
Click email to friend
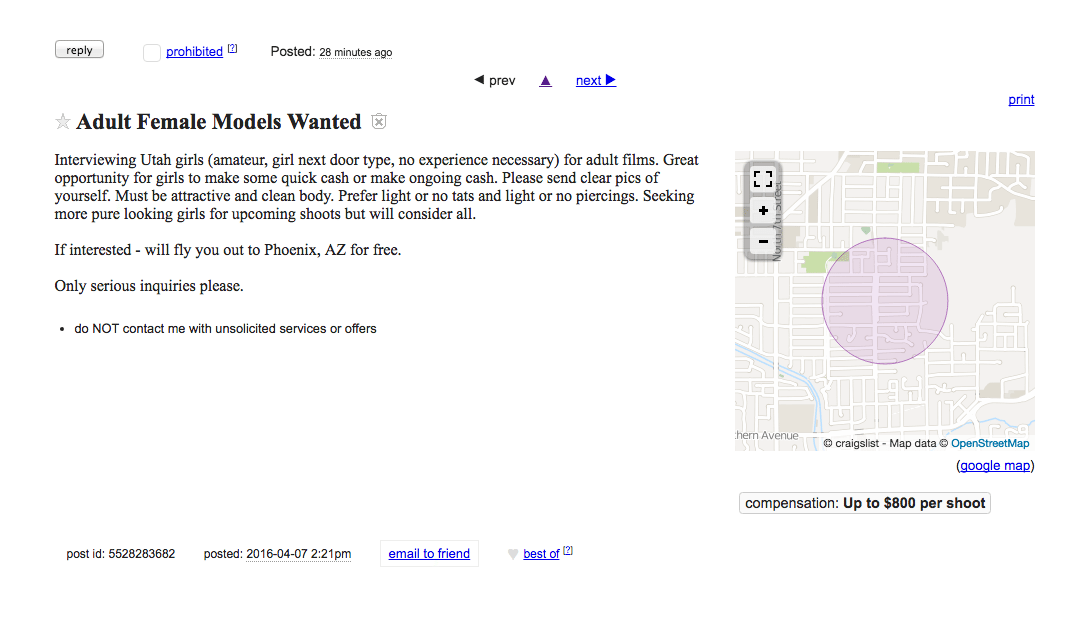[429, 554]
